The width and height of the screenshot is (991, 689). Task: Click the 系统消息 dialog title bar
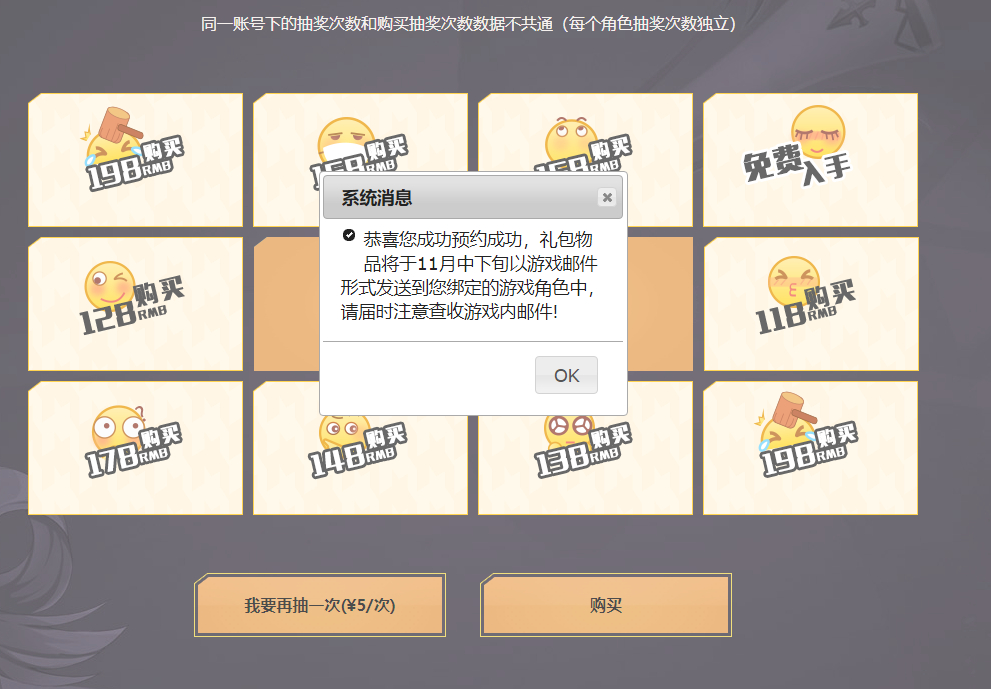(473, 198)
